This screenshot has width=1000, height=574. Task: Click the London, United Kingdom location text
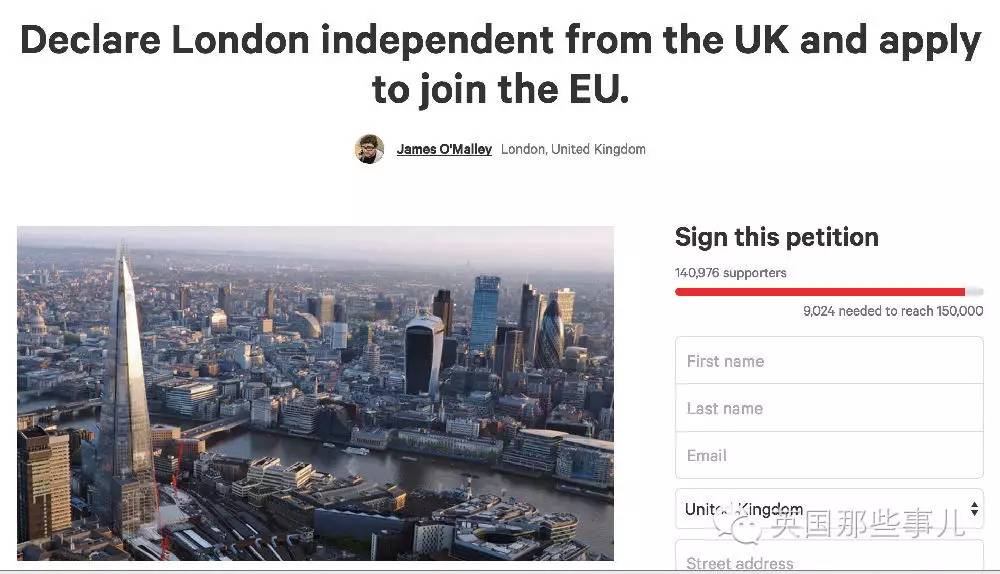(573, 149)
